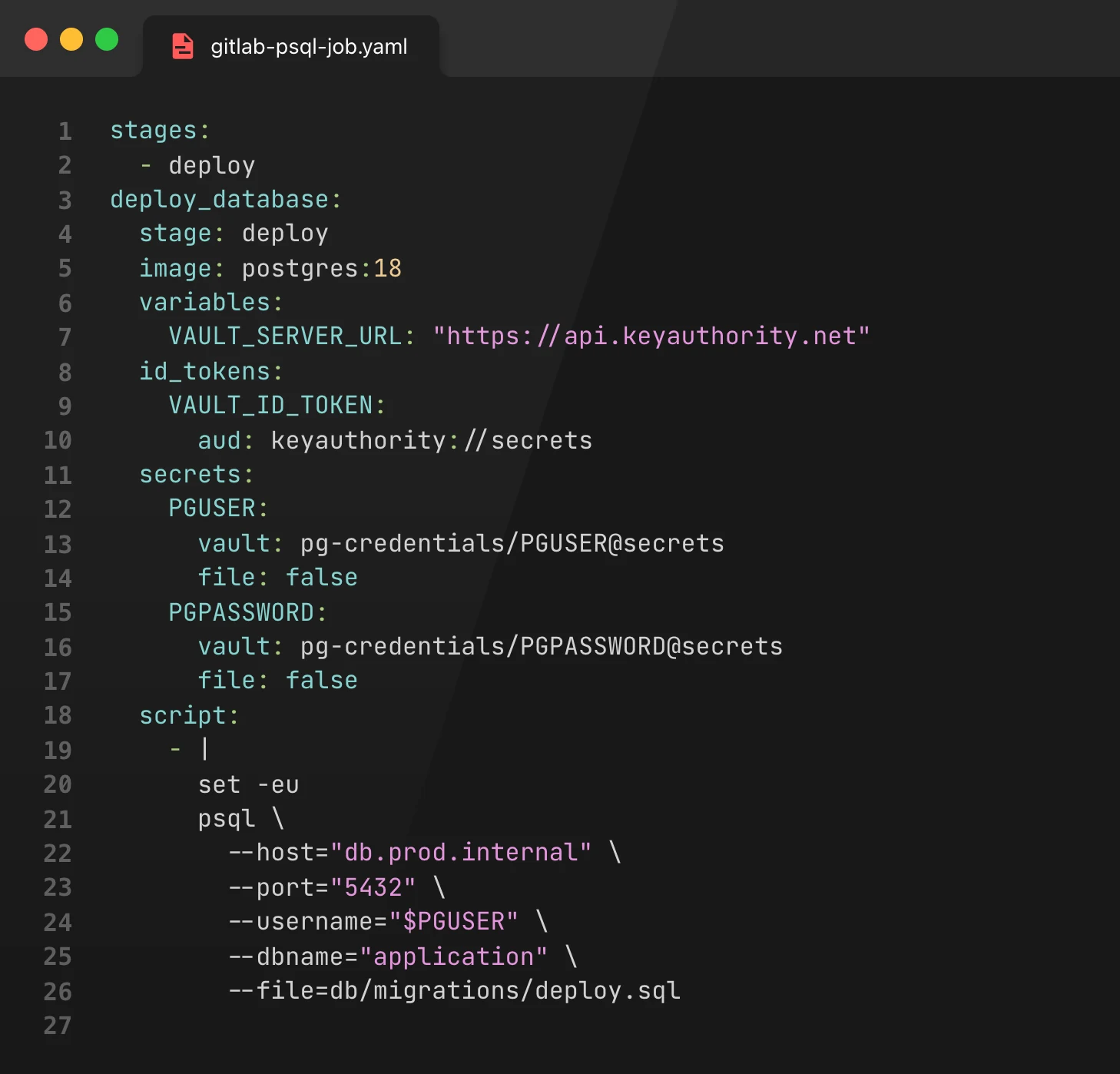Click the 'stages:' key on line 1

click(160, 131)
